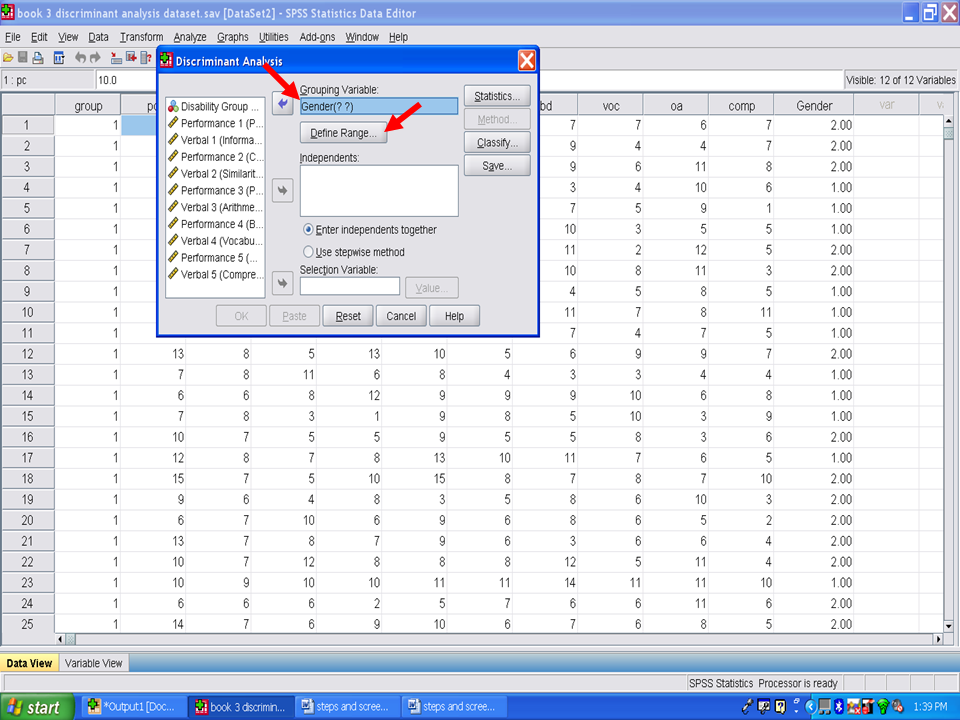This screenshot has height=720, width=960.
Task: Switch to the Variable View tab
Action: [x=93, y=663]
